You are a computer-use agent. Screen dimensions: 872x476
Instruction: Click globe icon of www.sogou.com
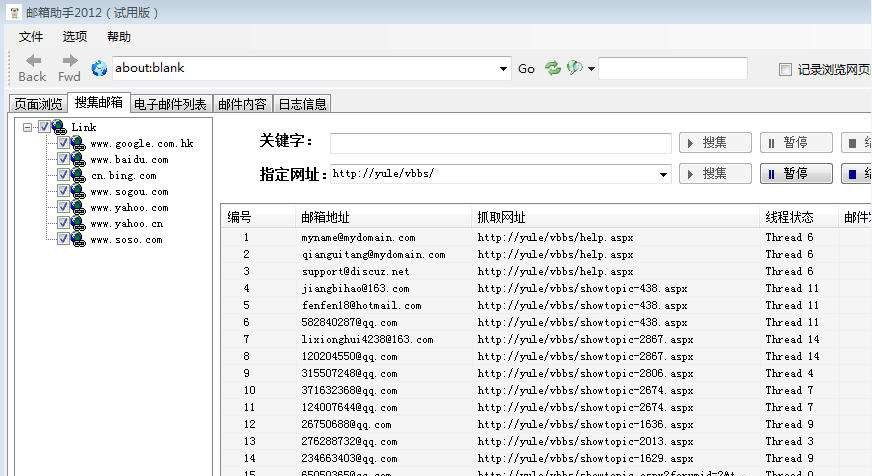[x=78, y=192]
